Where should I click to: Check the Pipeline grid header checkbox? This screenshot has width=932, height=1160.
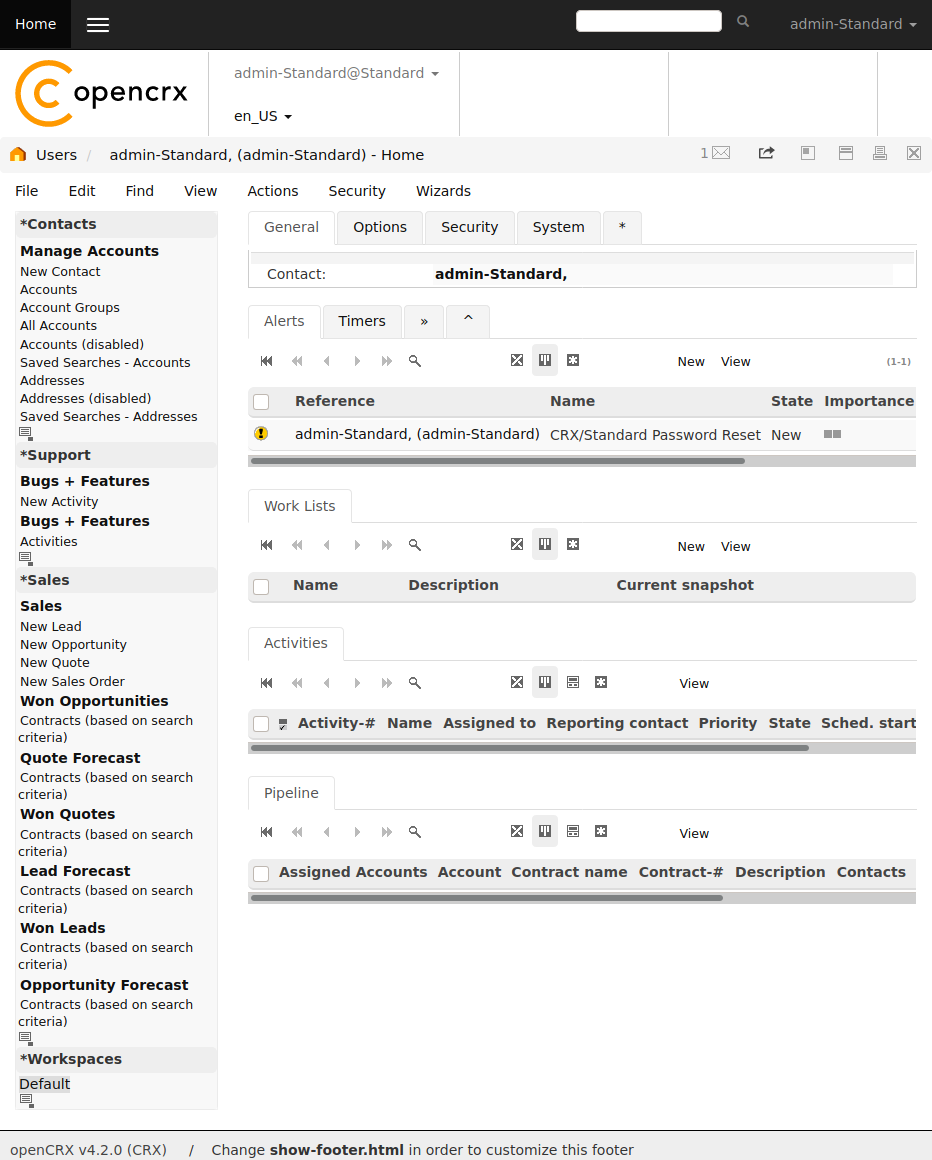[x=261, y=874]
